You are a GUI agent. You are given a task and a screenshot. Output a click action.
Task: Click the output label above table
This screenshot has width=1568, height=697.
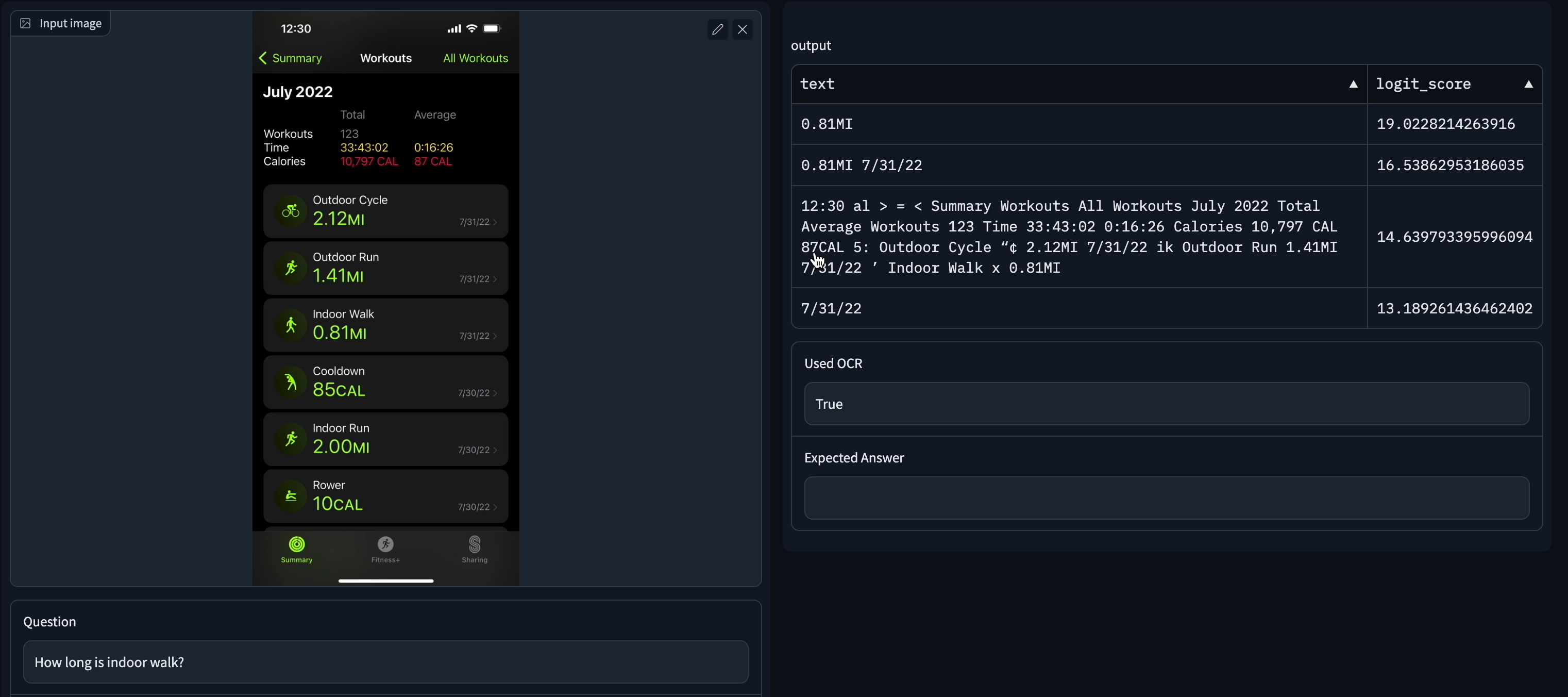[811, 46]
